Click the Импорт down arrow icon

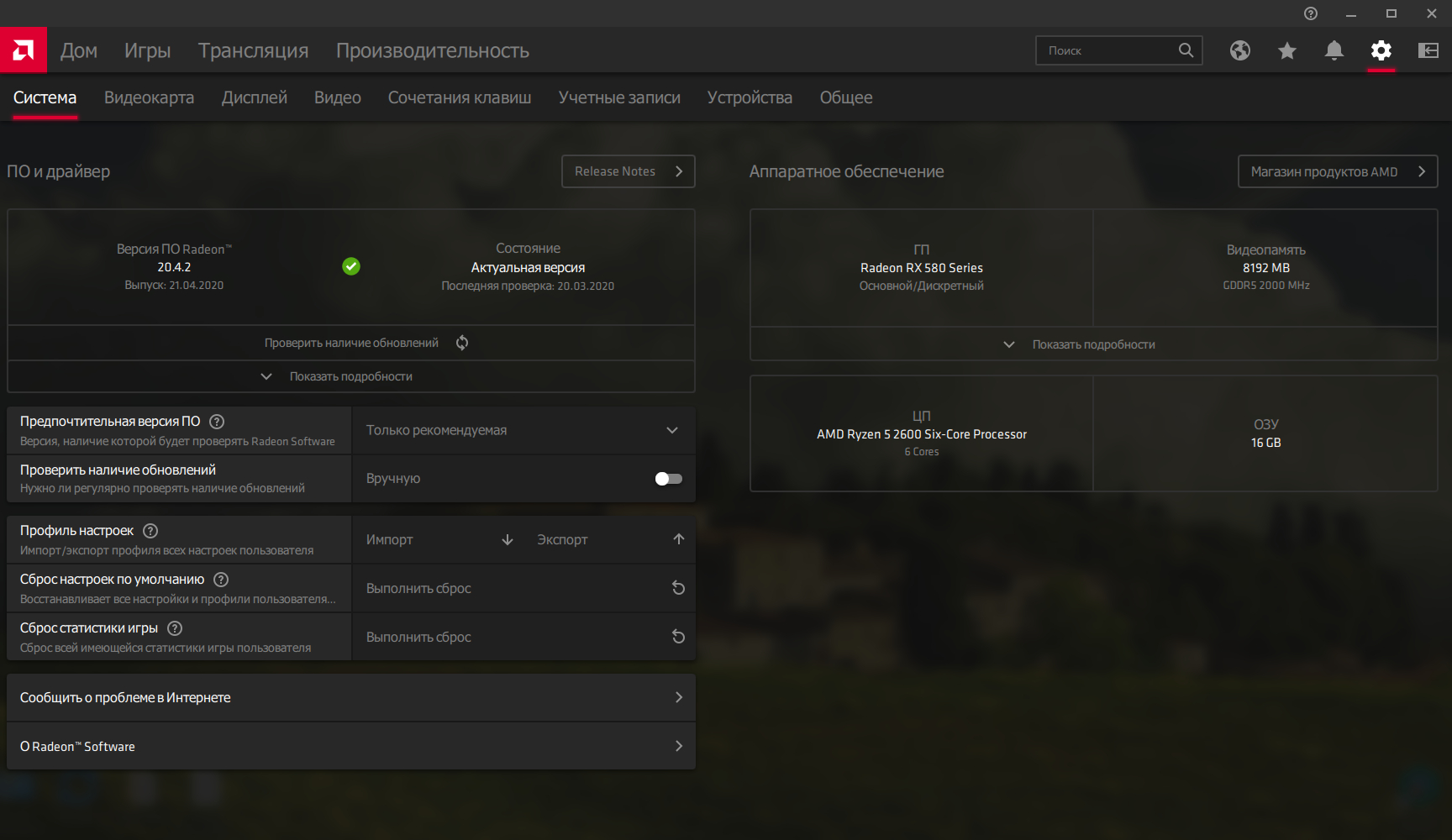(508, 539)
